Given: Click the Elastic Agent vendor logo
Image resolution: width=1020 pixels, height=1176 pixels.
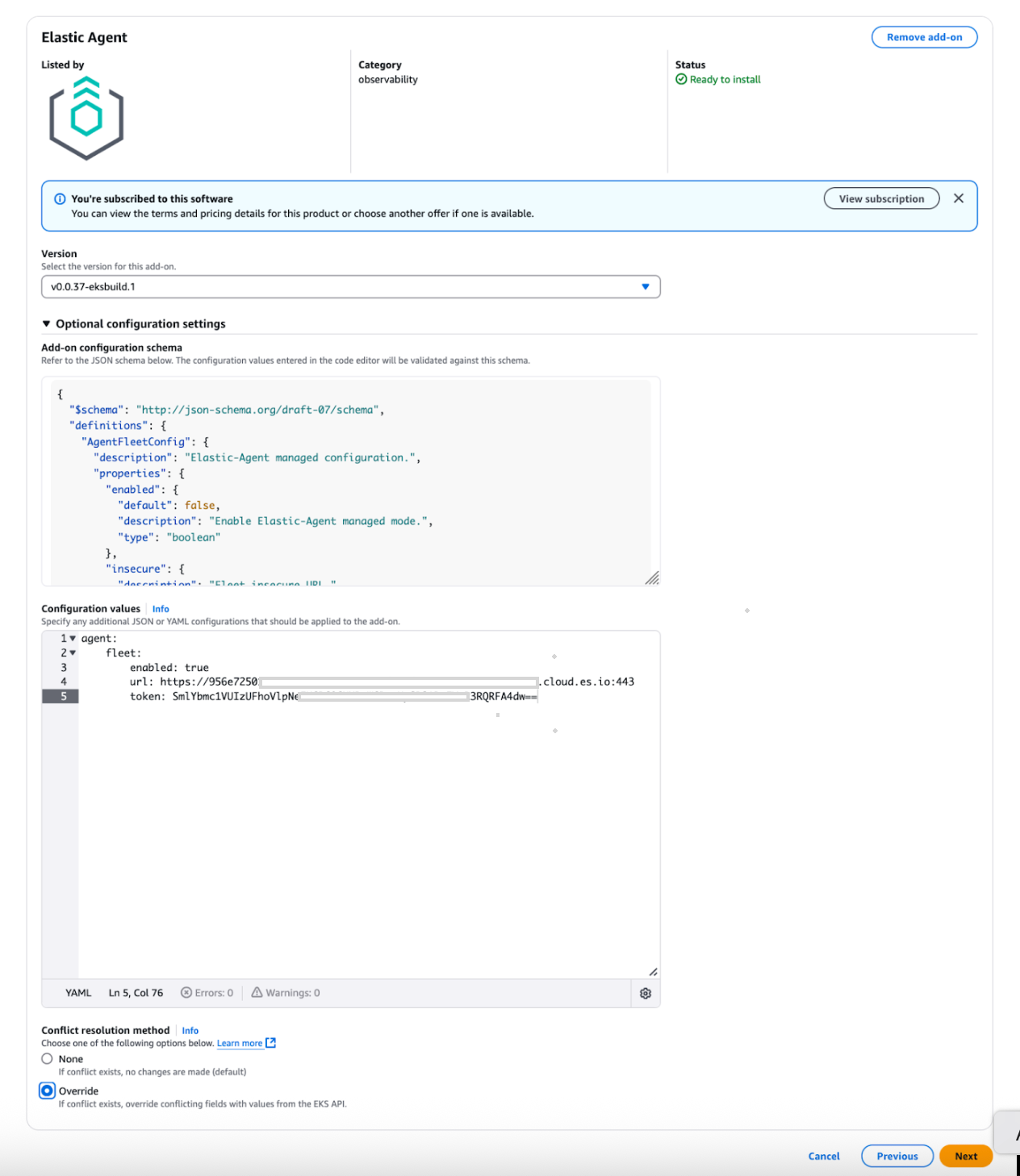Looking at the screenshot, I should click(x=86, y=119).
